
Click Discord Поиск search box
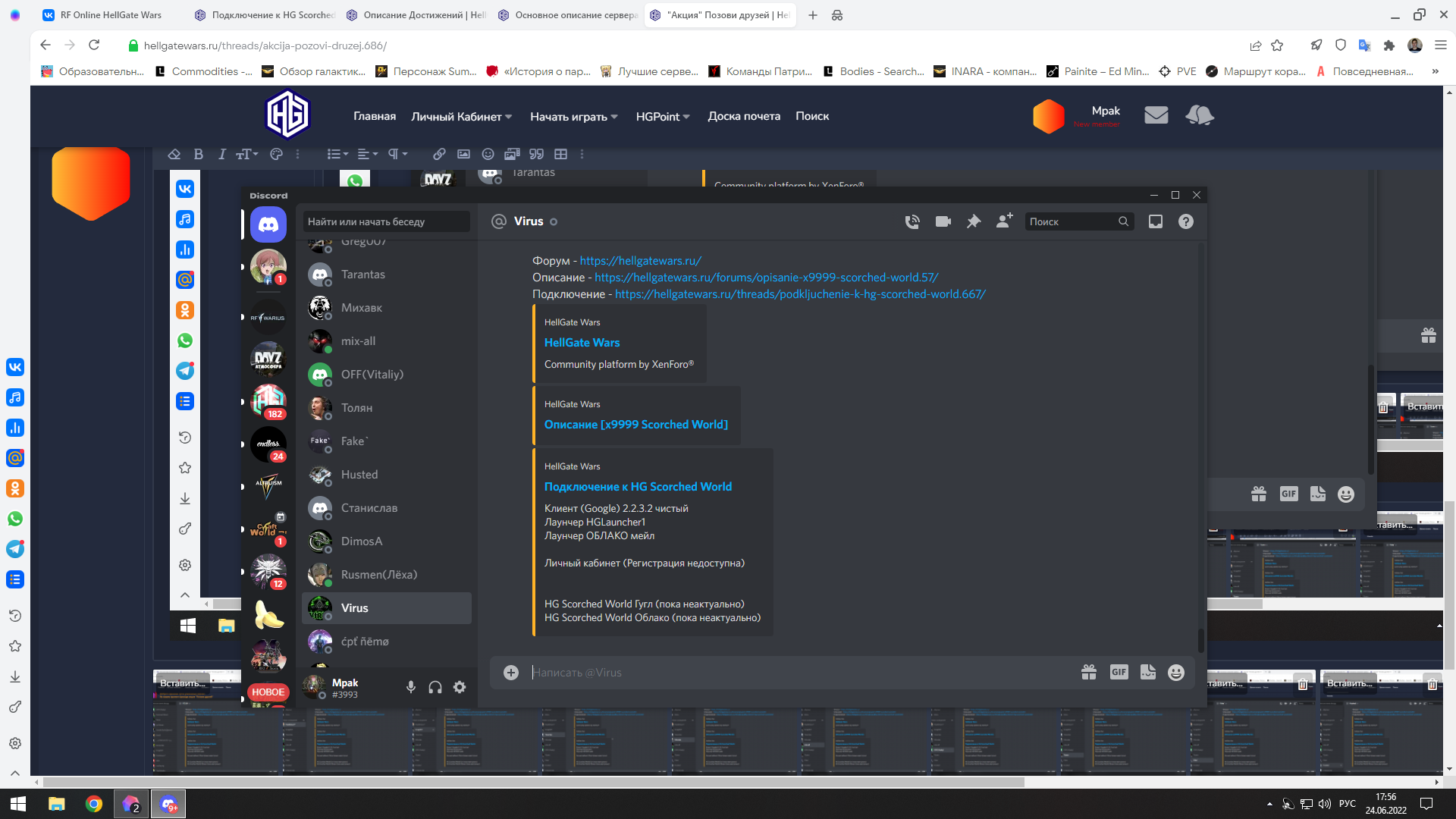pyautogui.click(x=1080, y=221)
